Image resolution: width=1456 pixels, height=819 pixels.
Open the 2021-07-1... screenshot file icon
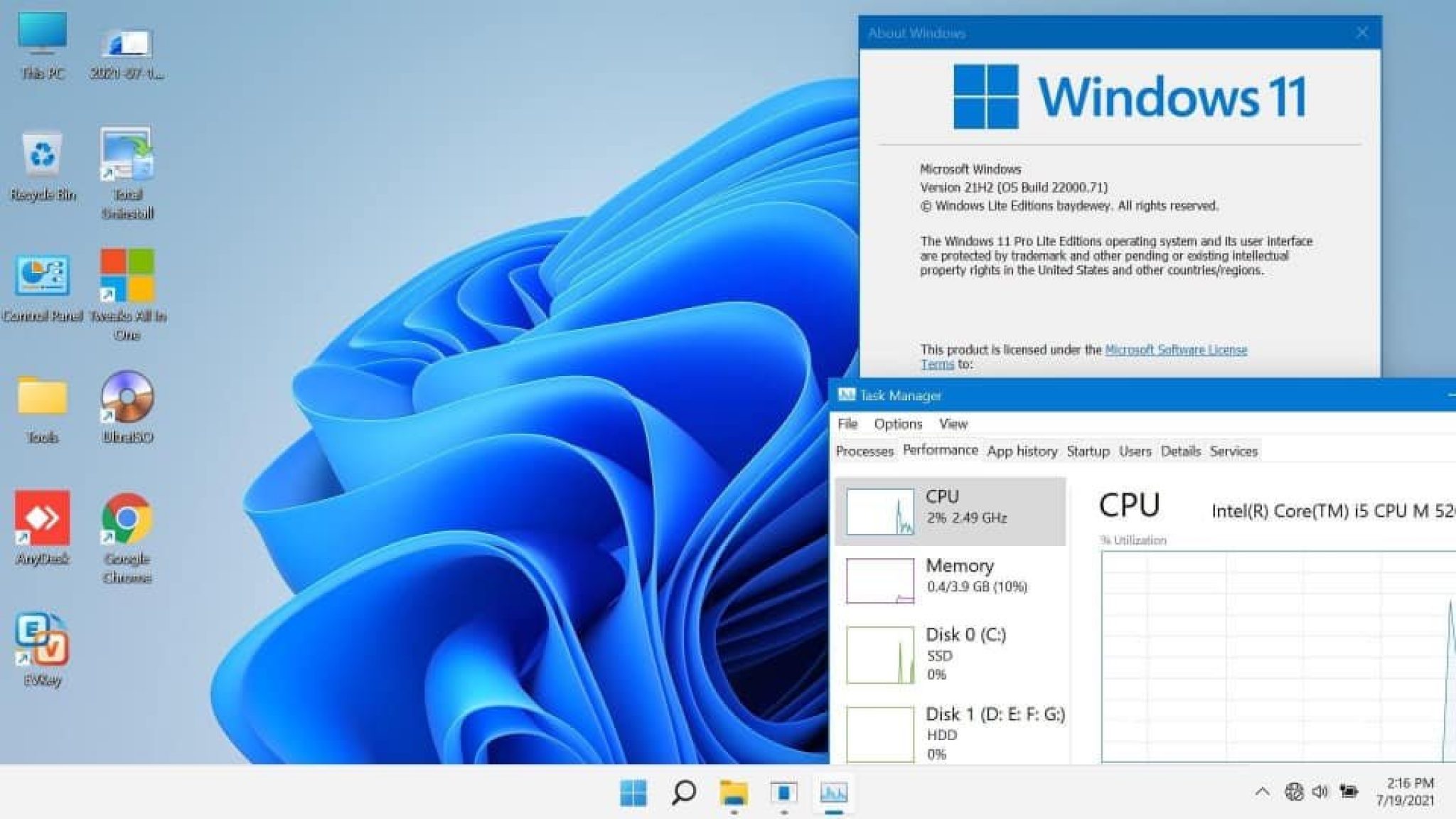coord(127,53)
